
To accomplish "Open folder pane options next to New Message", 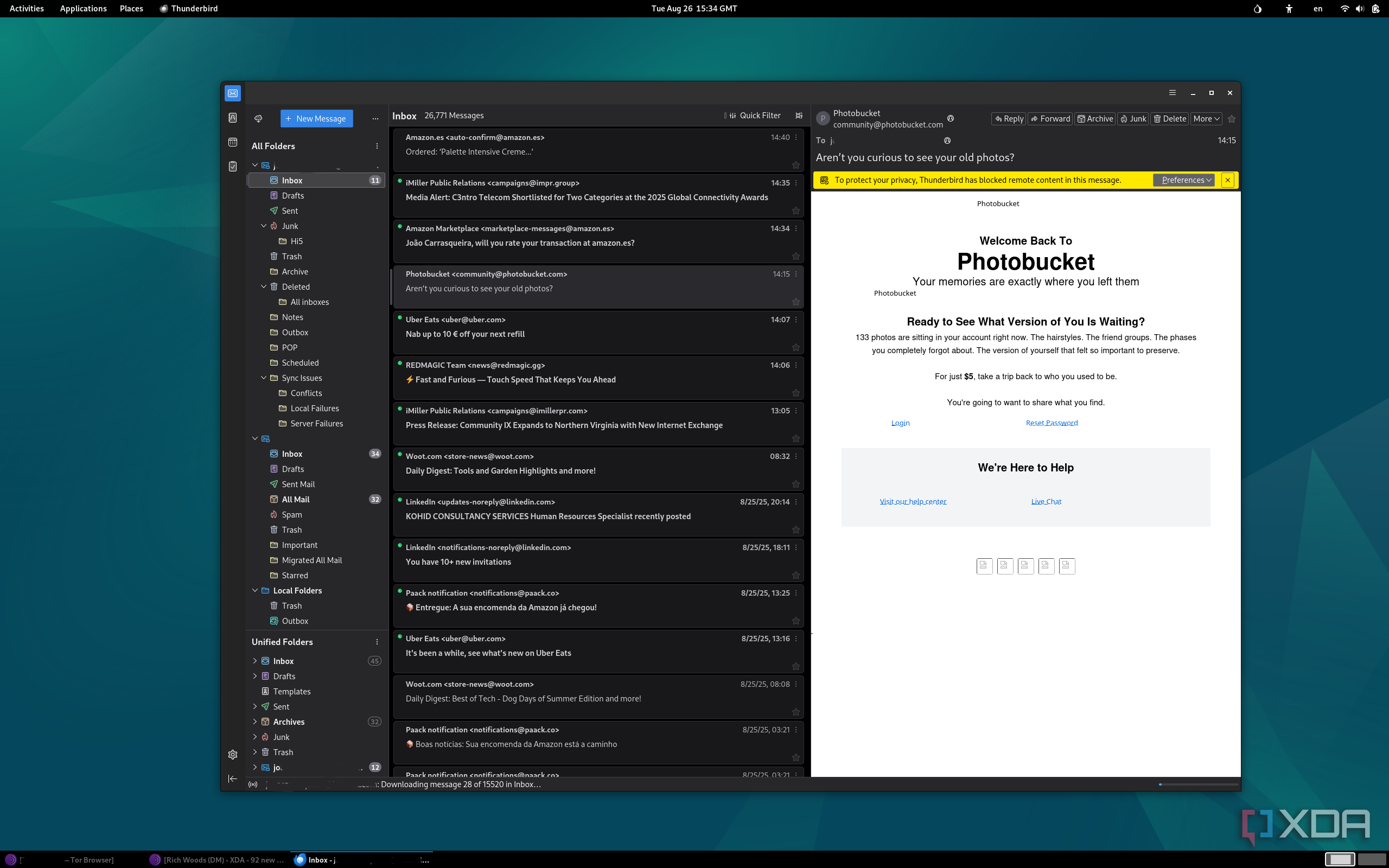I will [x=375, y=118].
